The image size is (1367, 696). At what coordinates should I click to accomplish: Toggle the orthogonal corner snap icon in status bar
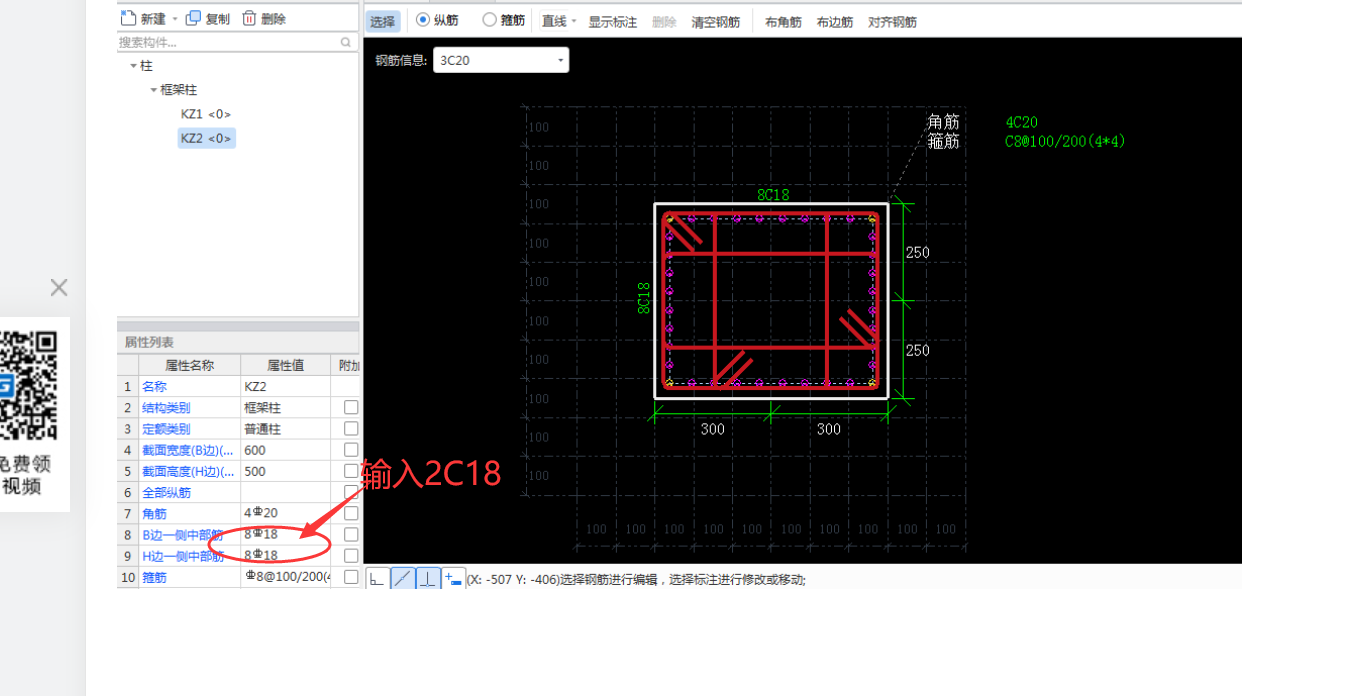pyautogui.click(x=376, y=579)
